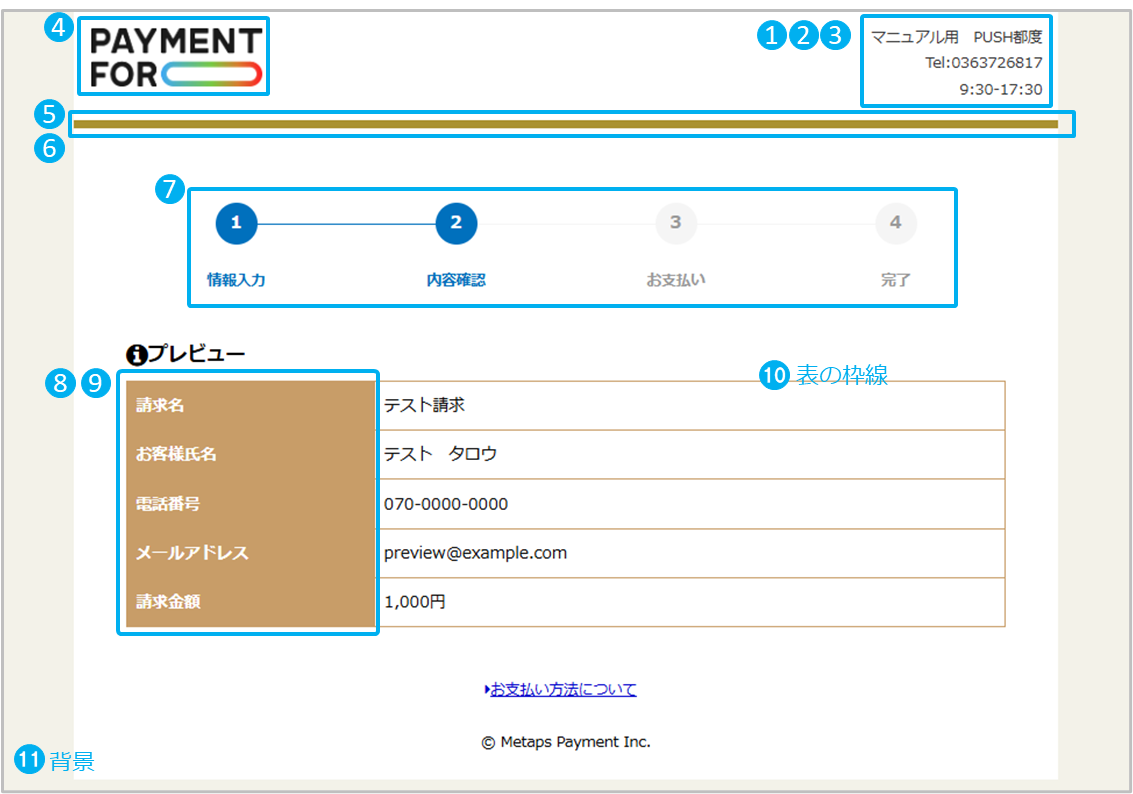
Task: Click the Tel:0363726817 phone number in header
Action: [x=984, y=63]
